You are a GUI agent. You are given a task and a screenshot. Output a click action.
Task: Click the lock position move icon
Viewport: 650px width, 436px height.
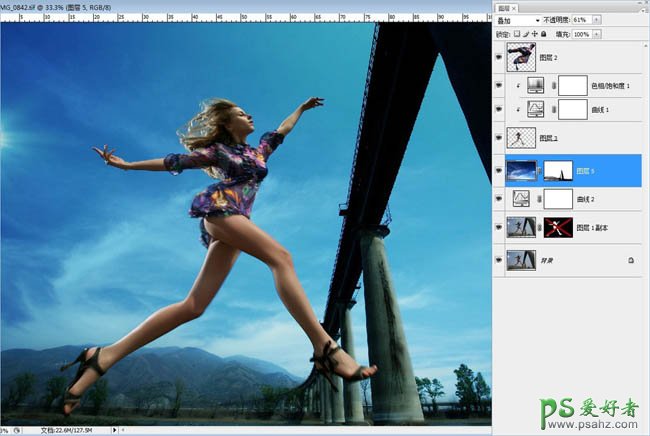[x=535, y=34]
